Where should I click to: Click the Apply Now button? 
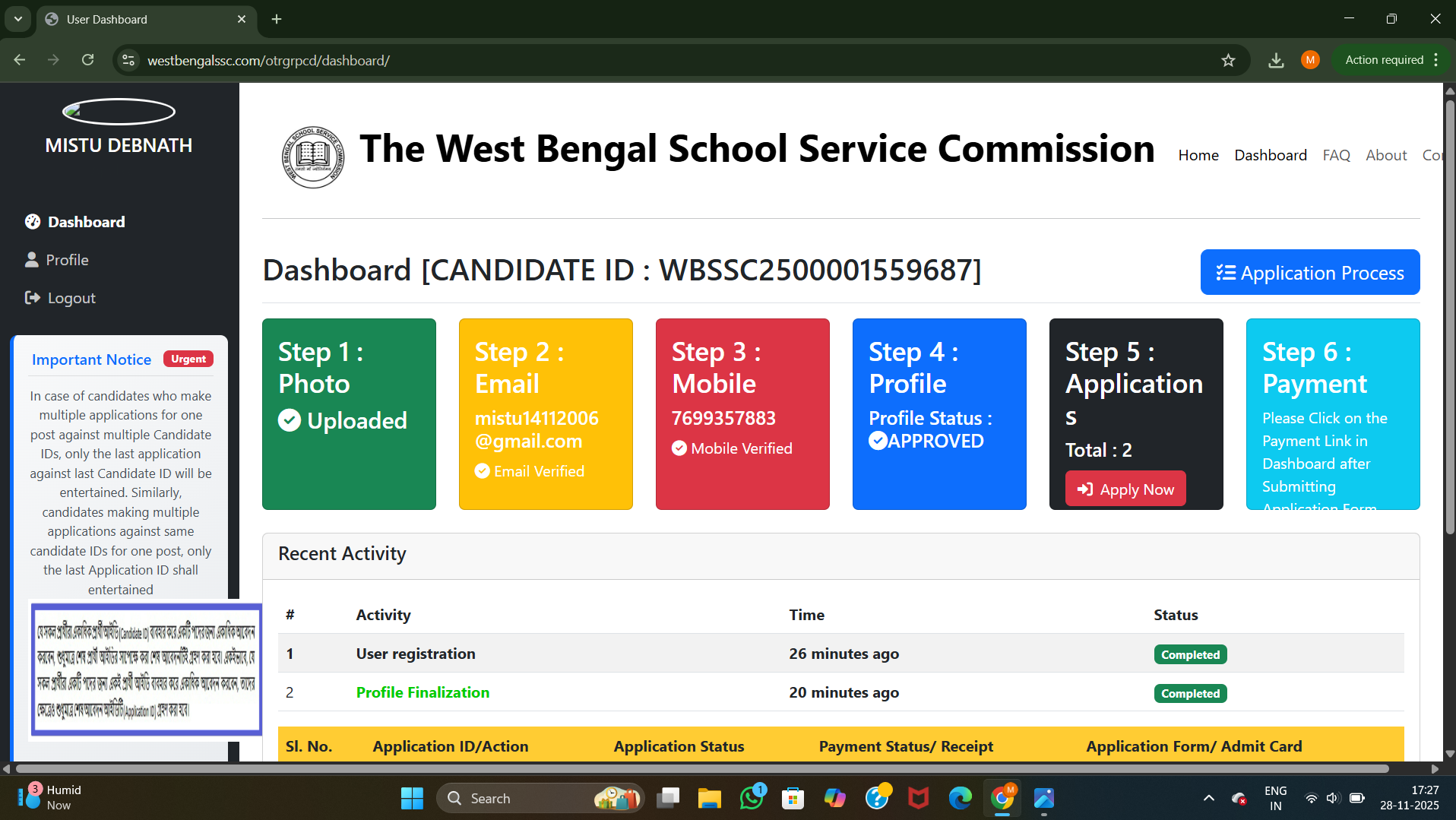(1125, 488)
